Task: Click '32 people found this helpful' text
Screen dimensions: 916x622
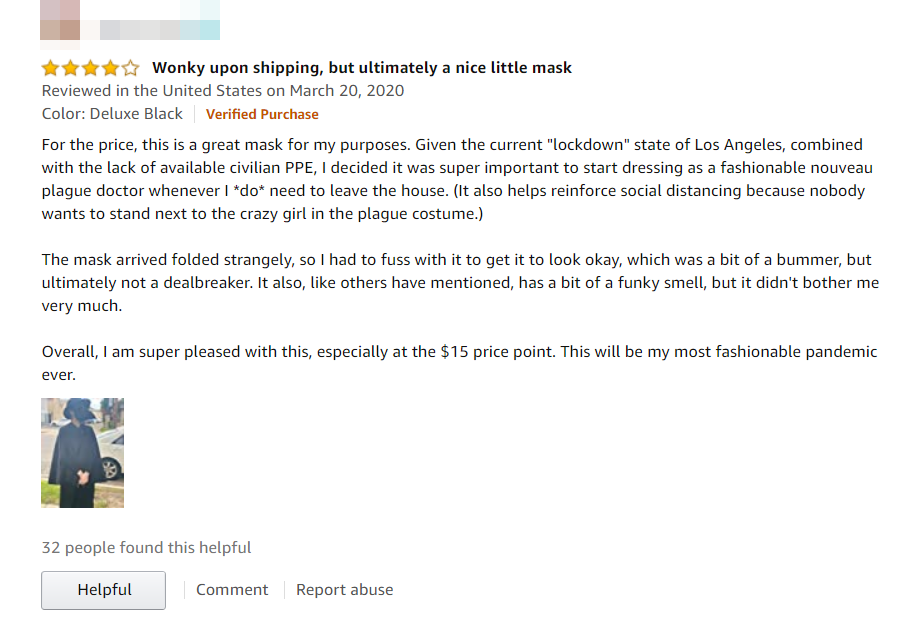Action: [146, 548]
